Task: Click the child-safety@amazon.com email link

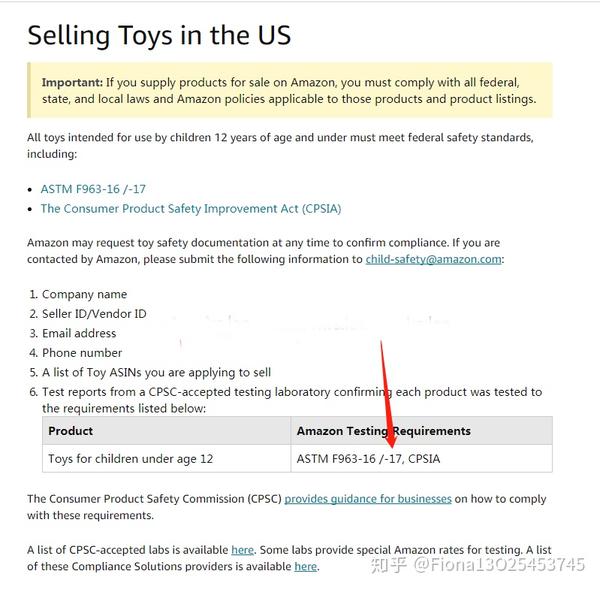Action: pos(433,259)
